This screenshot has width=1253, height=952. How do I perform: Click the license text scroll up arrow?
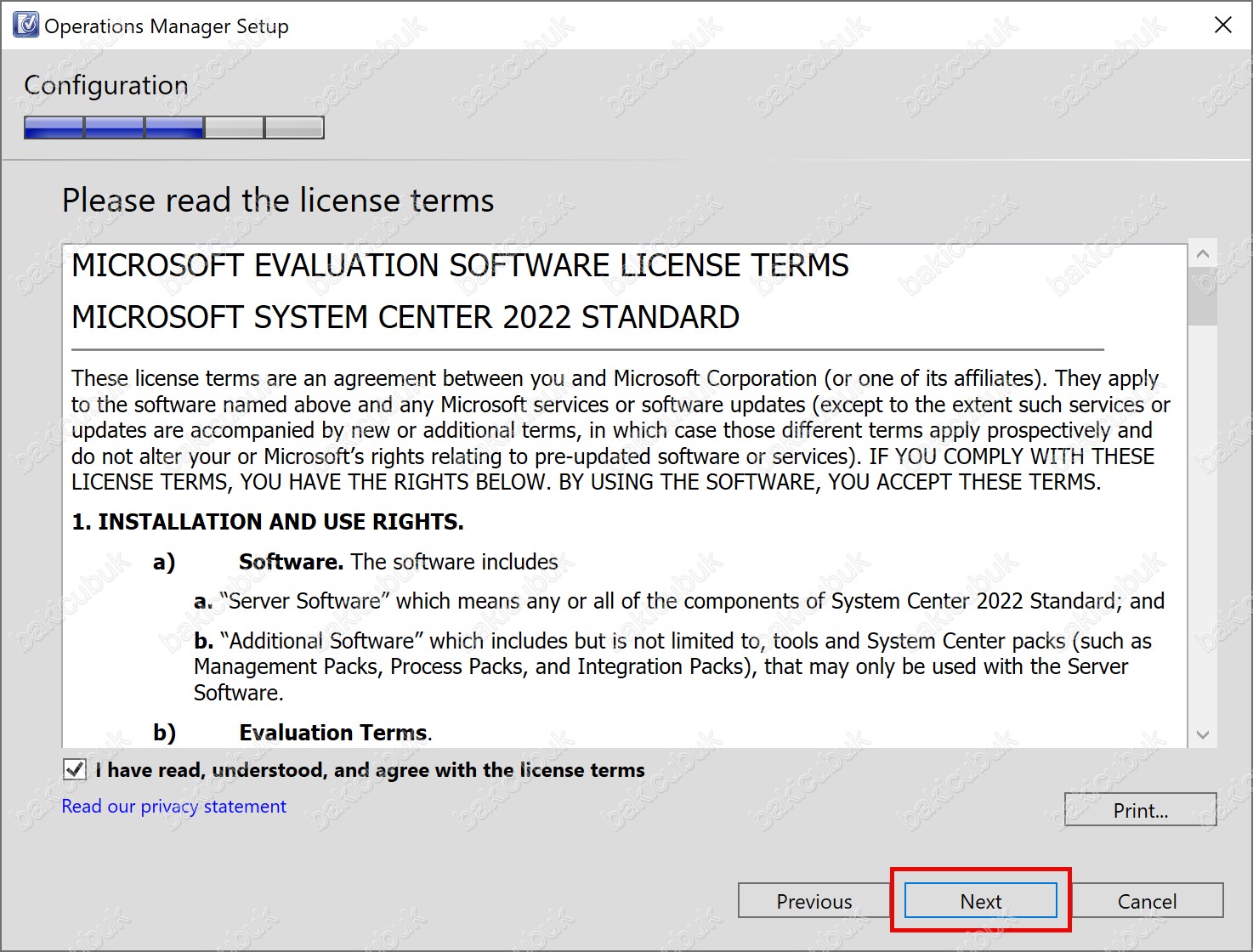click(1202, 254)
